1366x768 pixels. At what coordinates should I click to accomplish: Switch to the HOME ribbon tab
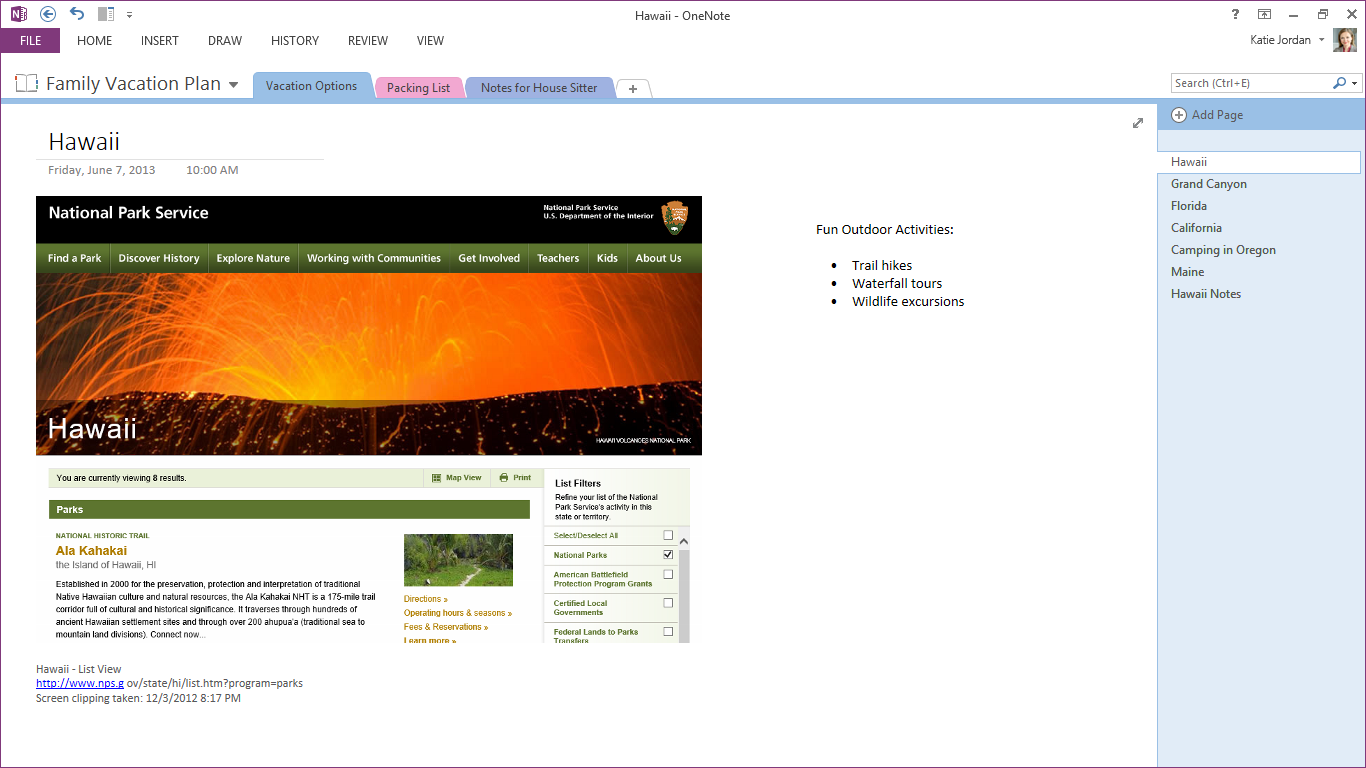coord(95,41)
